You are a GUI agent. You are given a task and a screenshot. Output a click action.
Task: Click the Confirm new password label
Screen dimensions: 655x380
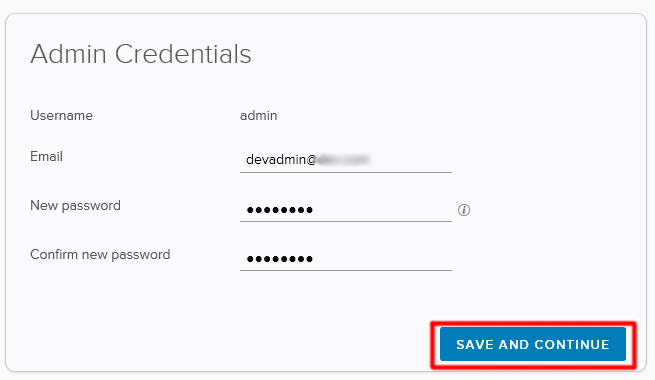point(100,254)
